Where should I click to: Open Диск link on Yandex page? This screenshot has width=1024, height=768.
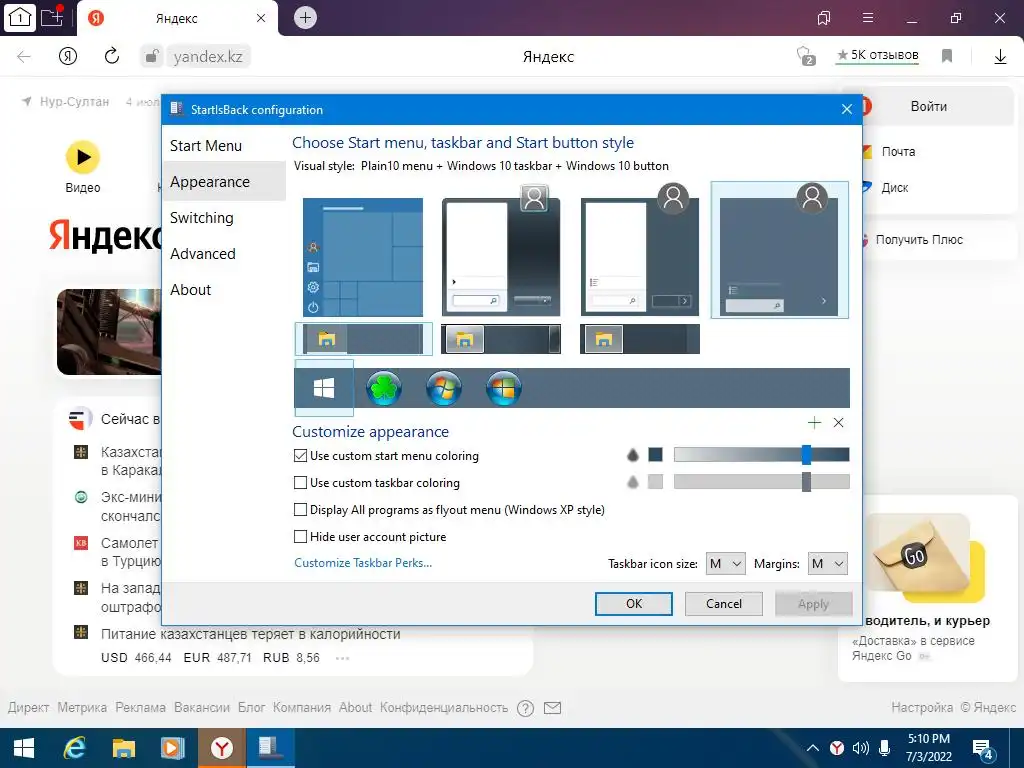(894, 188)
